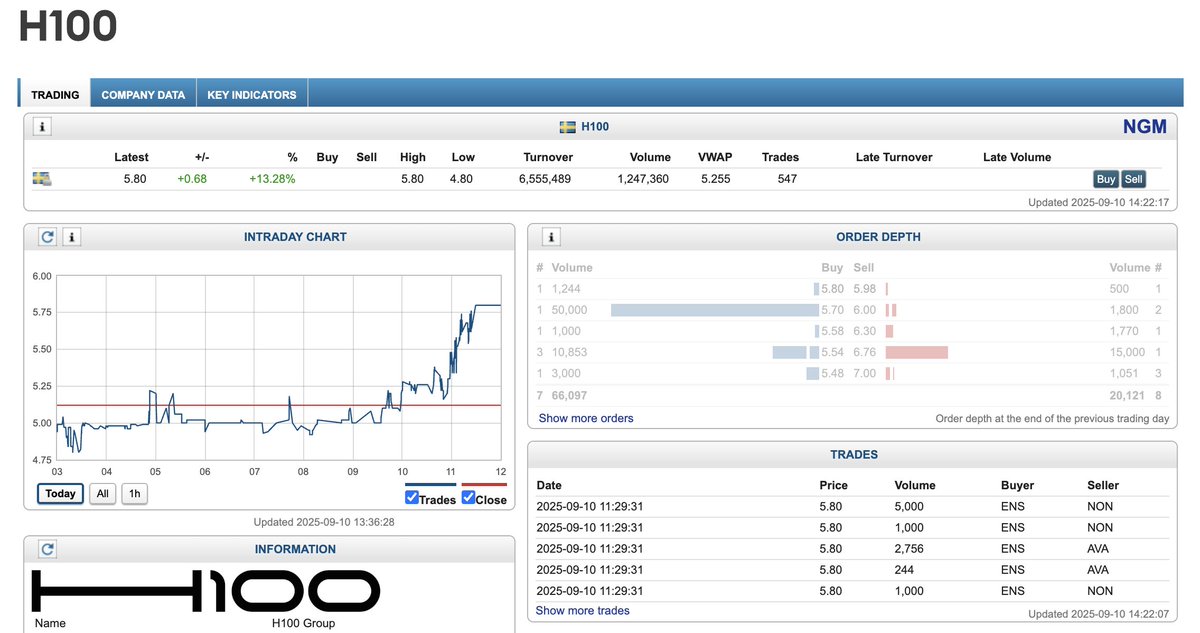
Task: Select the 1h chart range
Action: pyautogui.click(x=134, y=494)
